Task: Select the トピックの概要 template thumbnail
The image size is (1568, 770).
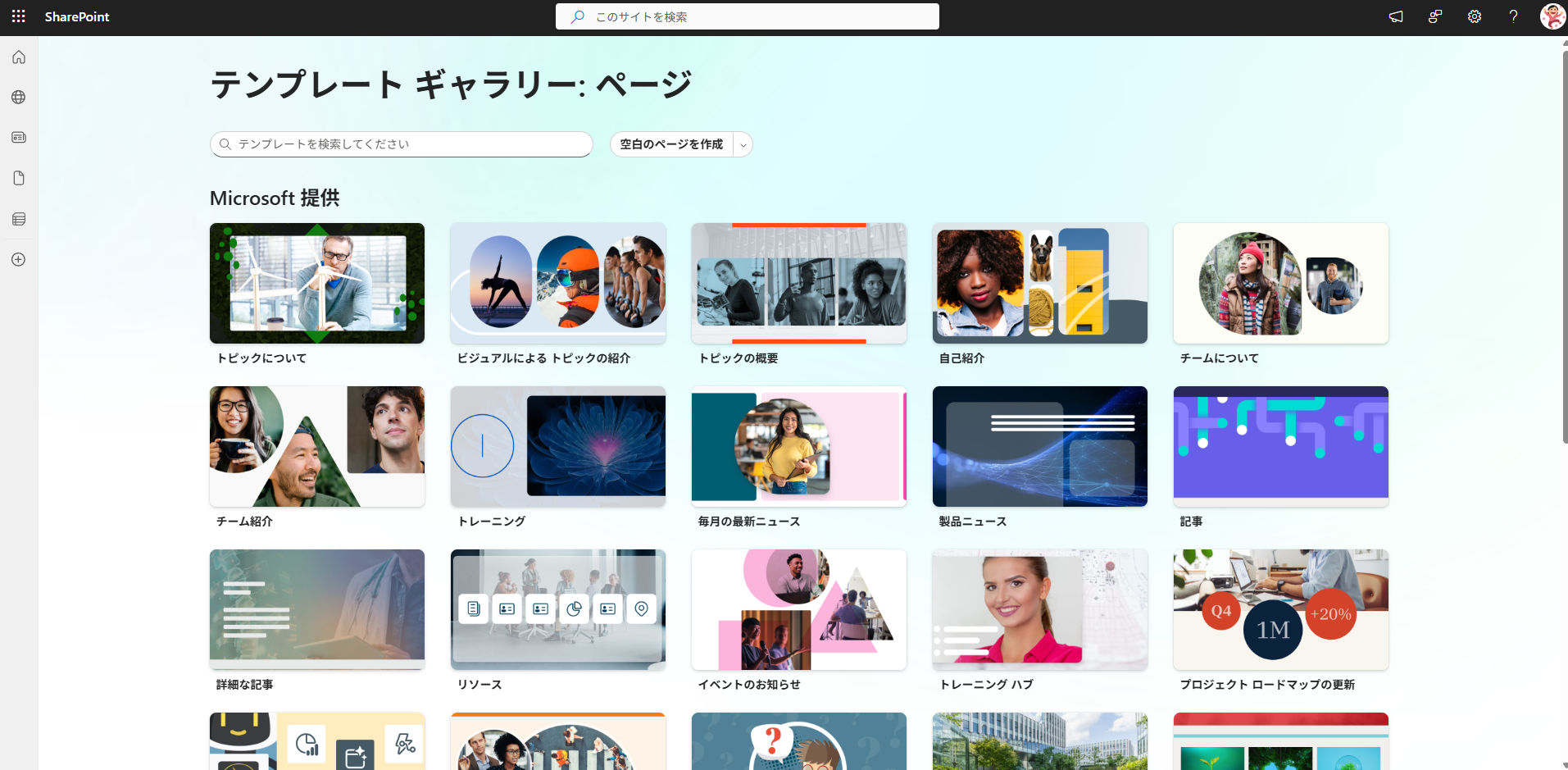Action: click(x=799, y=283)
